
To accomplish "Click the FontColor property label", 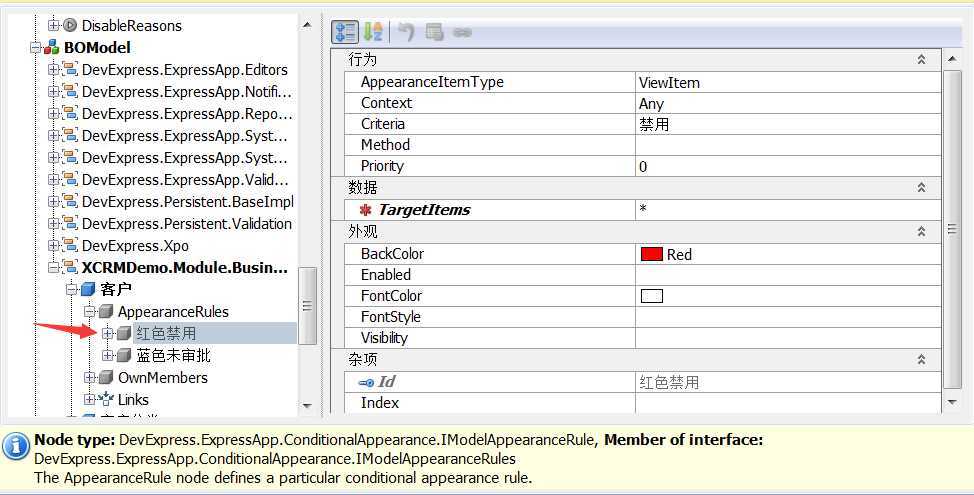I will coord(391,296).
